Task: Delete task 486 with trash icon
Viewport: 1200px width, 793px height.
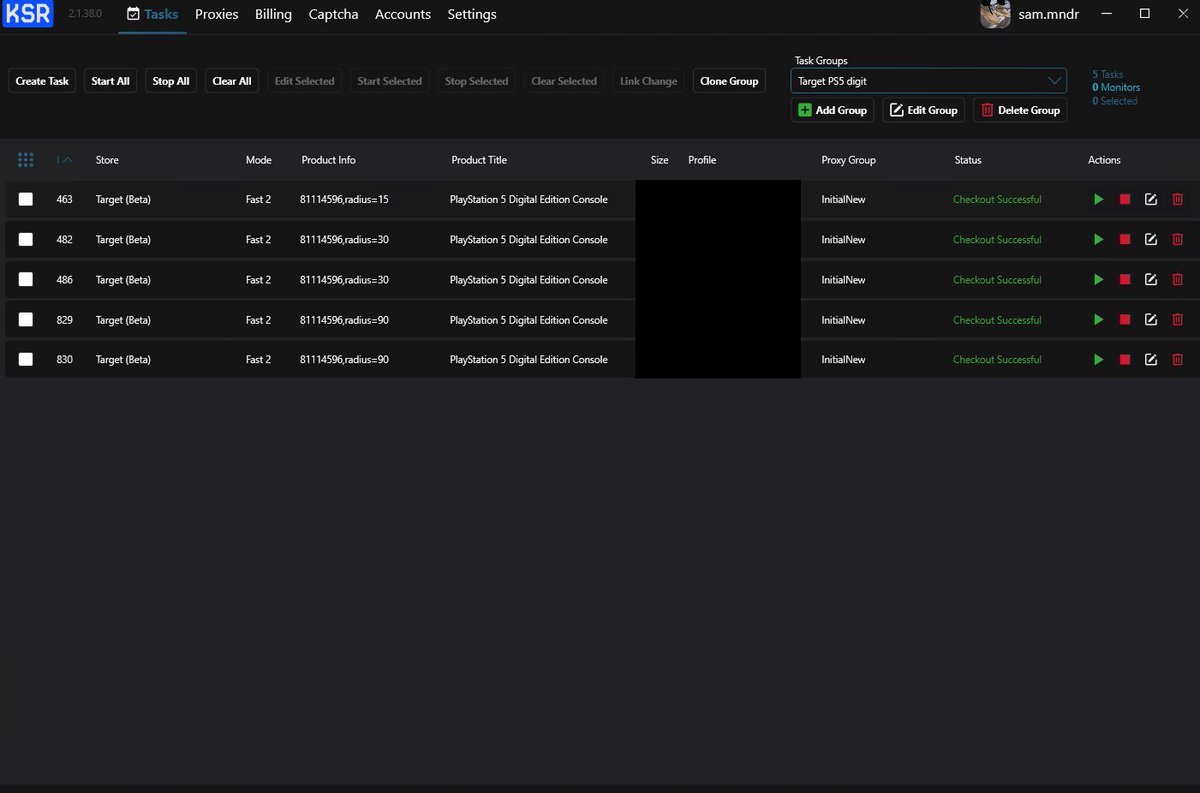Action: (x=1177, y=280)
